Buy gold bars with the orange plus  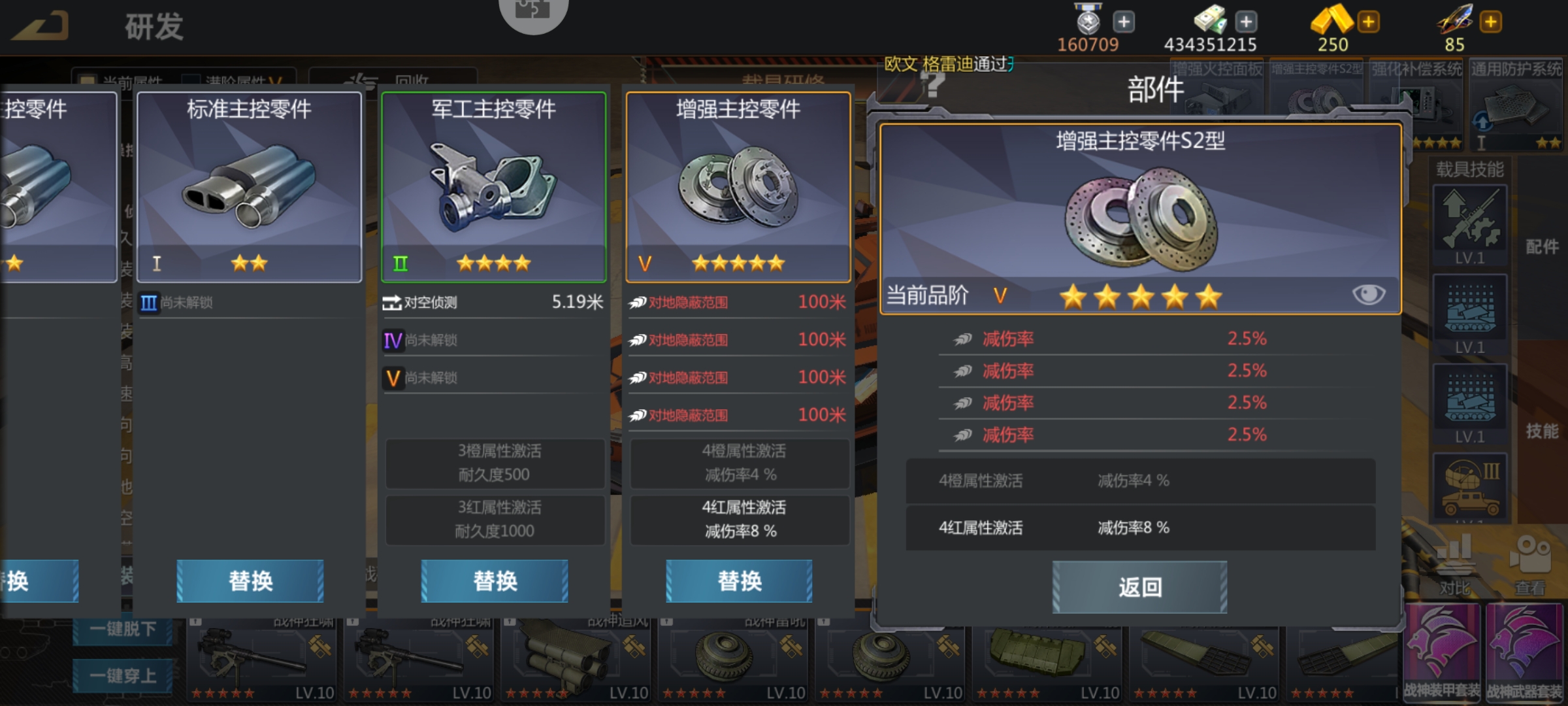click(1368, 22)
